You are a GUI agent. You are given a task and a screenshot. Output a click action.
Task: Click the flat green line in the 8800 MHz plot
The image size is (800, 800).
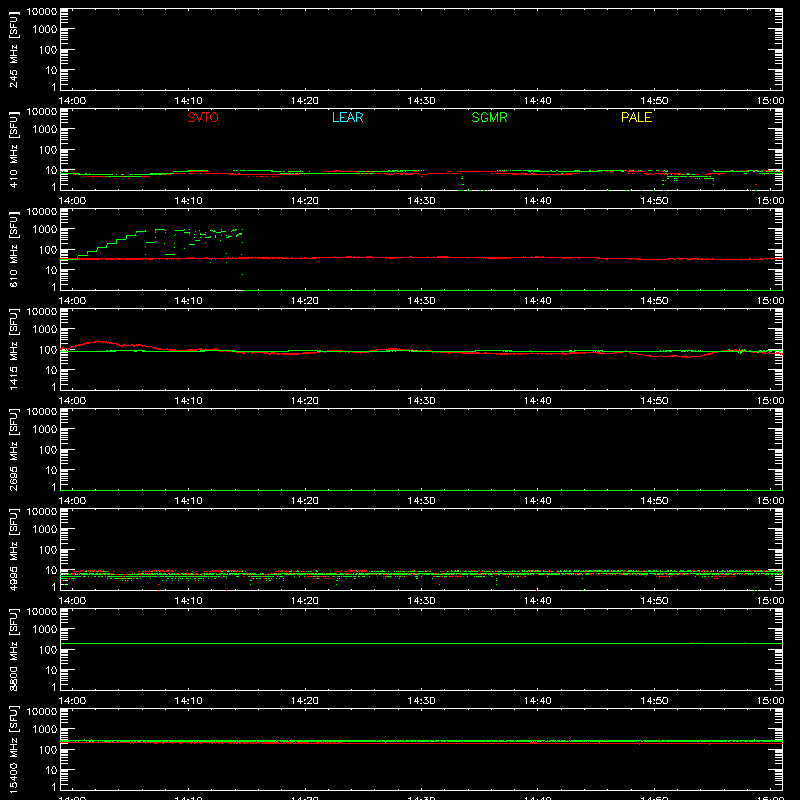(x=421, y=643)
